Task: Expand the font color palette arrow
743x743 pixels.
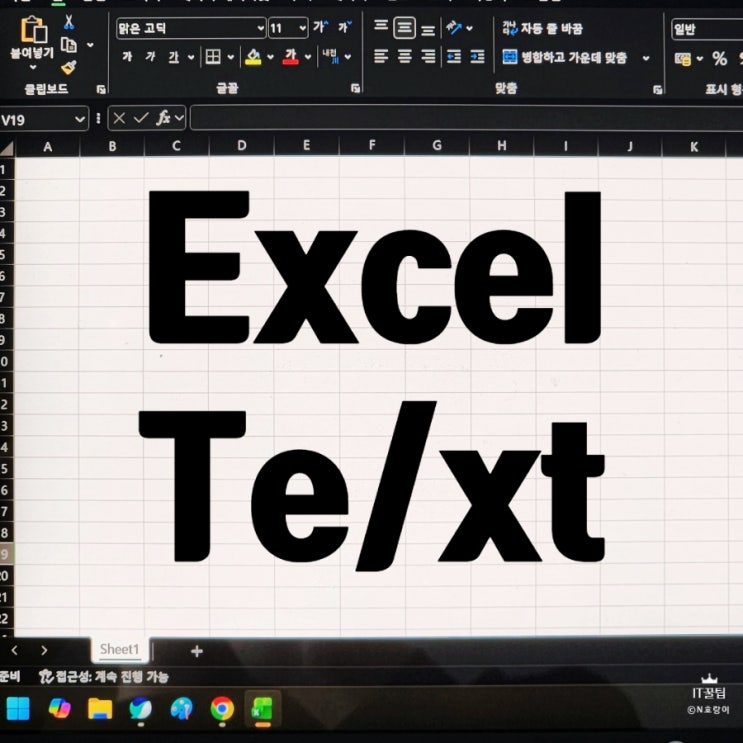Action: tap(308, 57)
